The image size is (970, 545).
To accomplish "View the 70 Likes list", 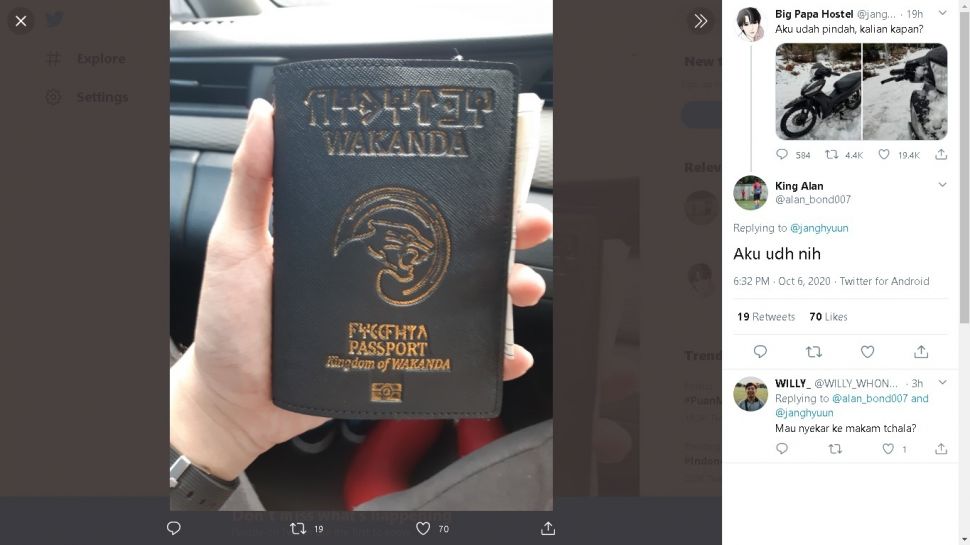I will point(828,317).
